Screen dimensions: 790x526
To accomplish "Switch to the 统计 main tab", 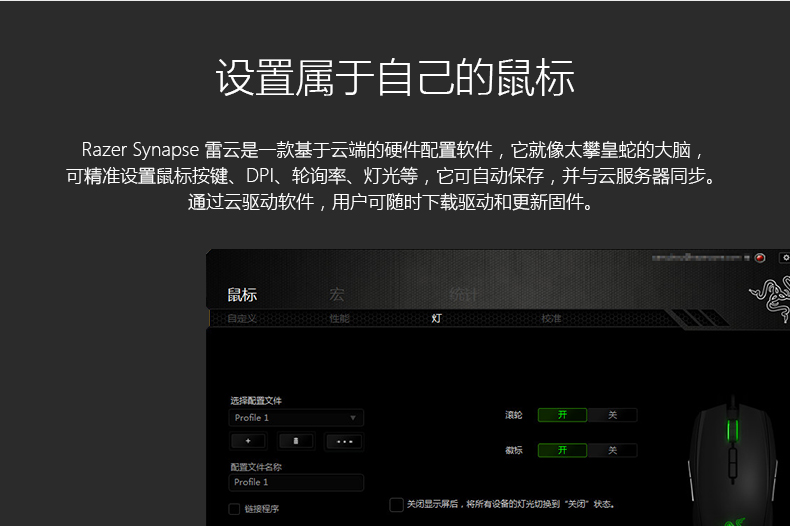I will (x=463, y=294).
